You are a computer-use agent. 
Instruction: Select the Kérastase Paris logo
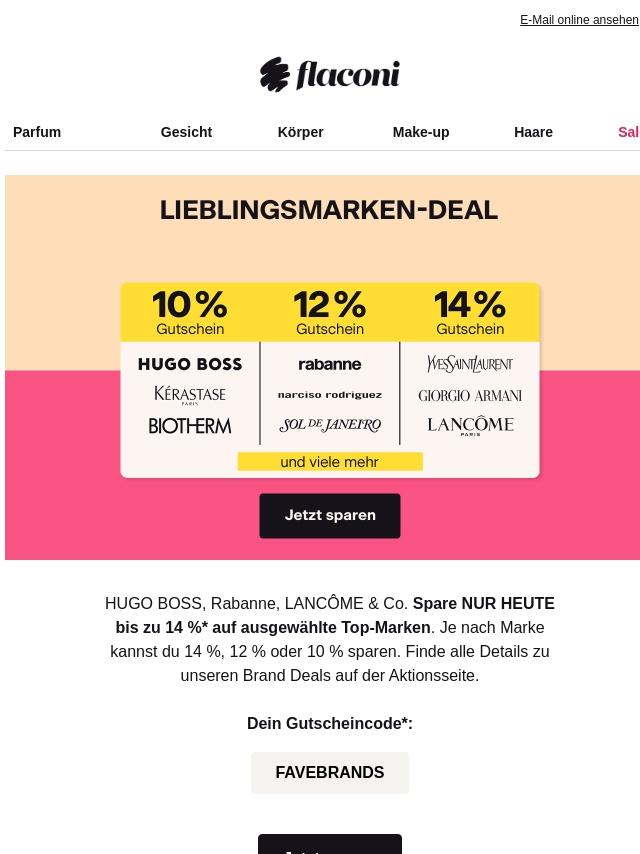(190, 395)
